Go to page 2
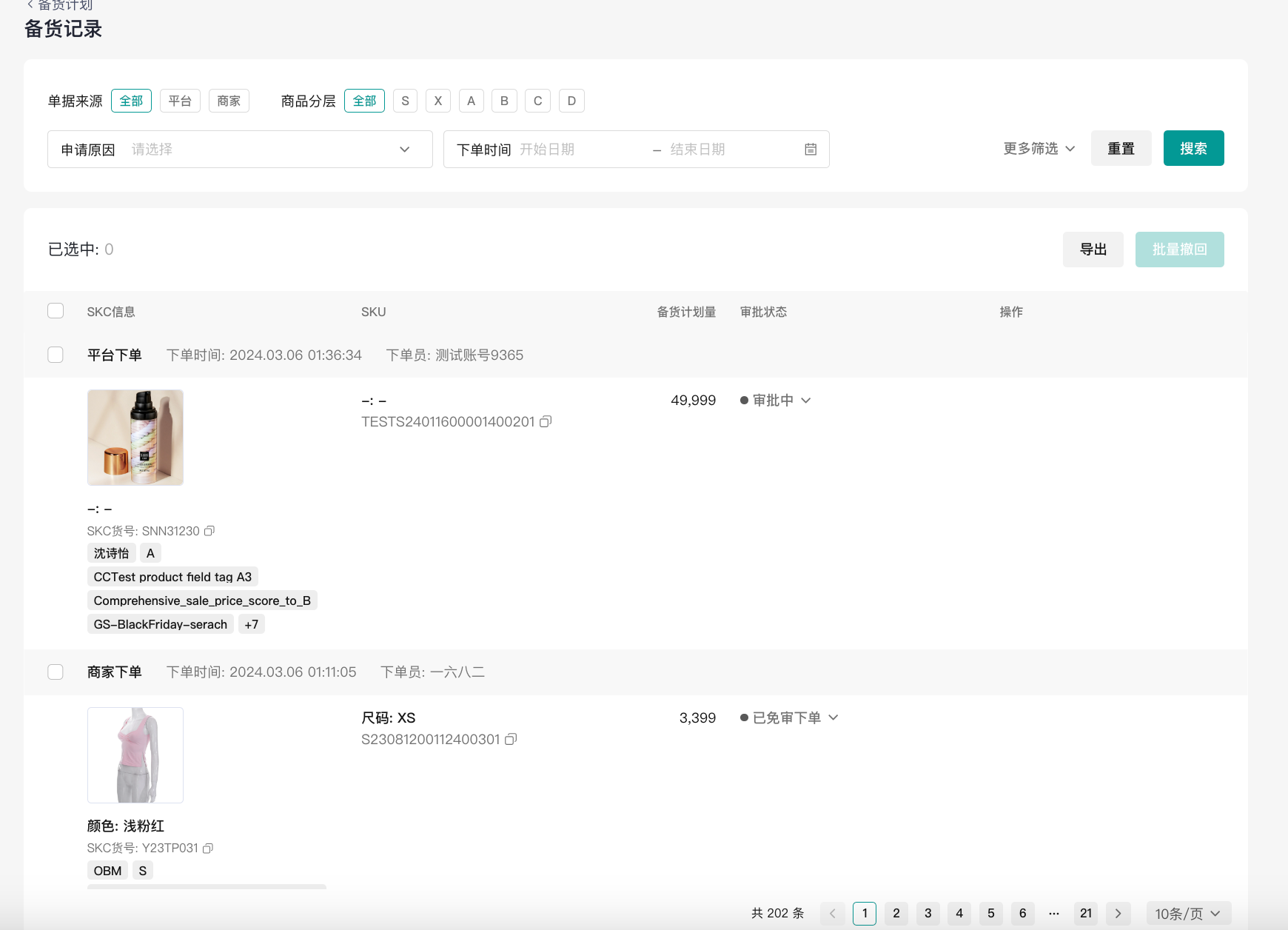 tap(896, 914)
